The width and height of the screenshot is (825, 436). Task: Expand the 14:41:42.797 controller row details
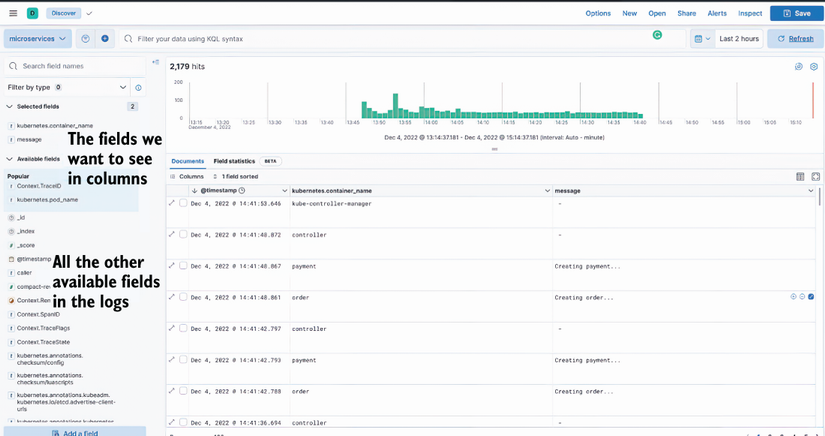coord(172,328)
